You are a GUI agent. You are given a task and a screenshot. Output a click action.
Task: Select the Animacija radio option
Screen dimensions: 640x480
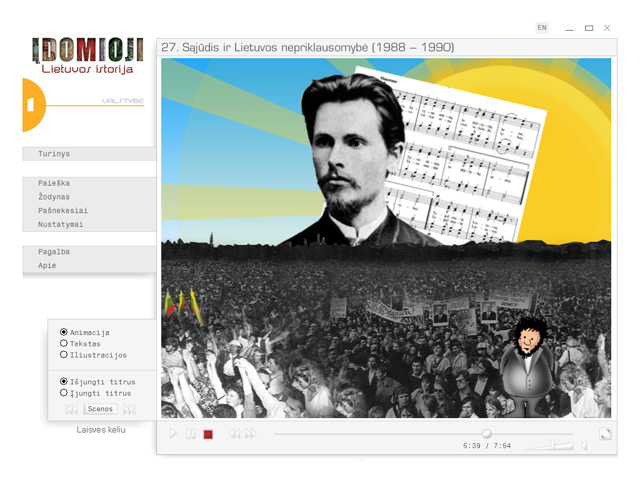pos(84,332)
